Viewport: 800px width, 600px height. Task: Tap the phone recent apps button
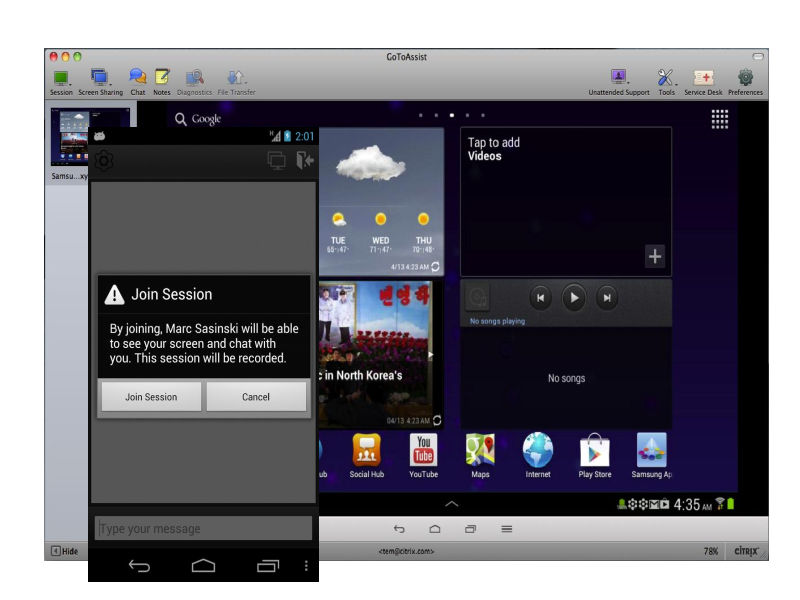point(268,566)
